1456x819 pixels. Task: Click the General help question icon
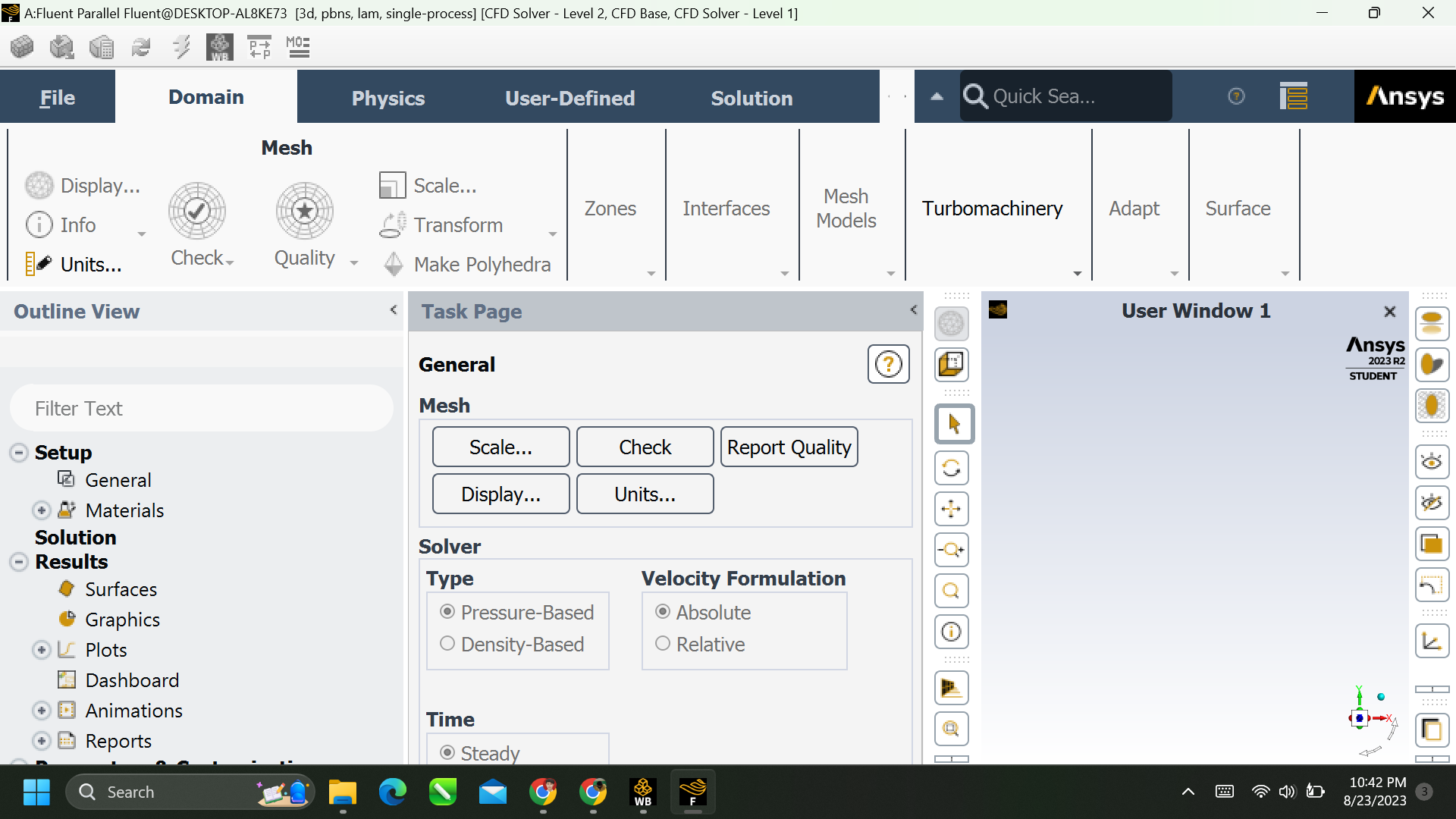[888, 365]
